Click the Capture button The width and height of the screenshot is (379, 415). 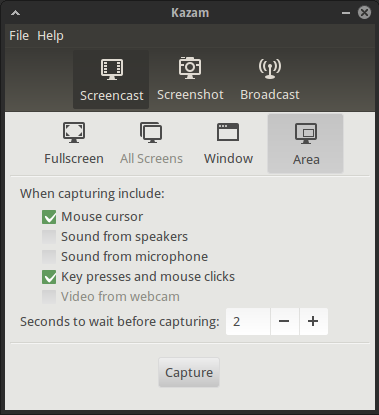coord(189,372)
